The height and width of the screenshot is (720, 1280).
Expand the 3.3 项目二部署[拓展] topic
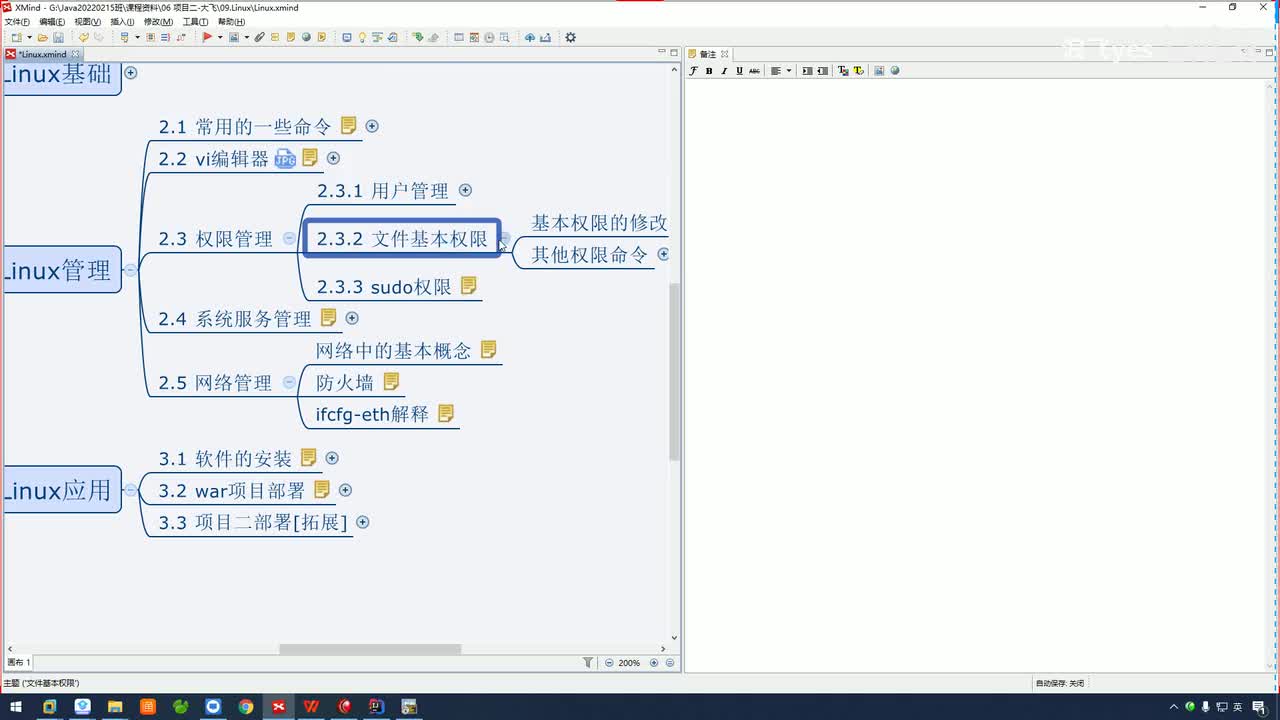(x=363, y=522)
